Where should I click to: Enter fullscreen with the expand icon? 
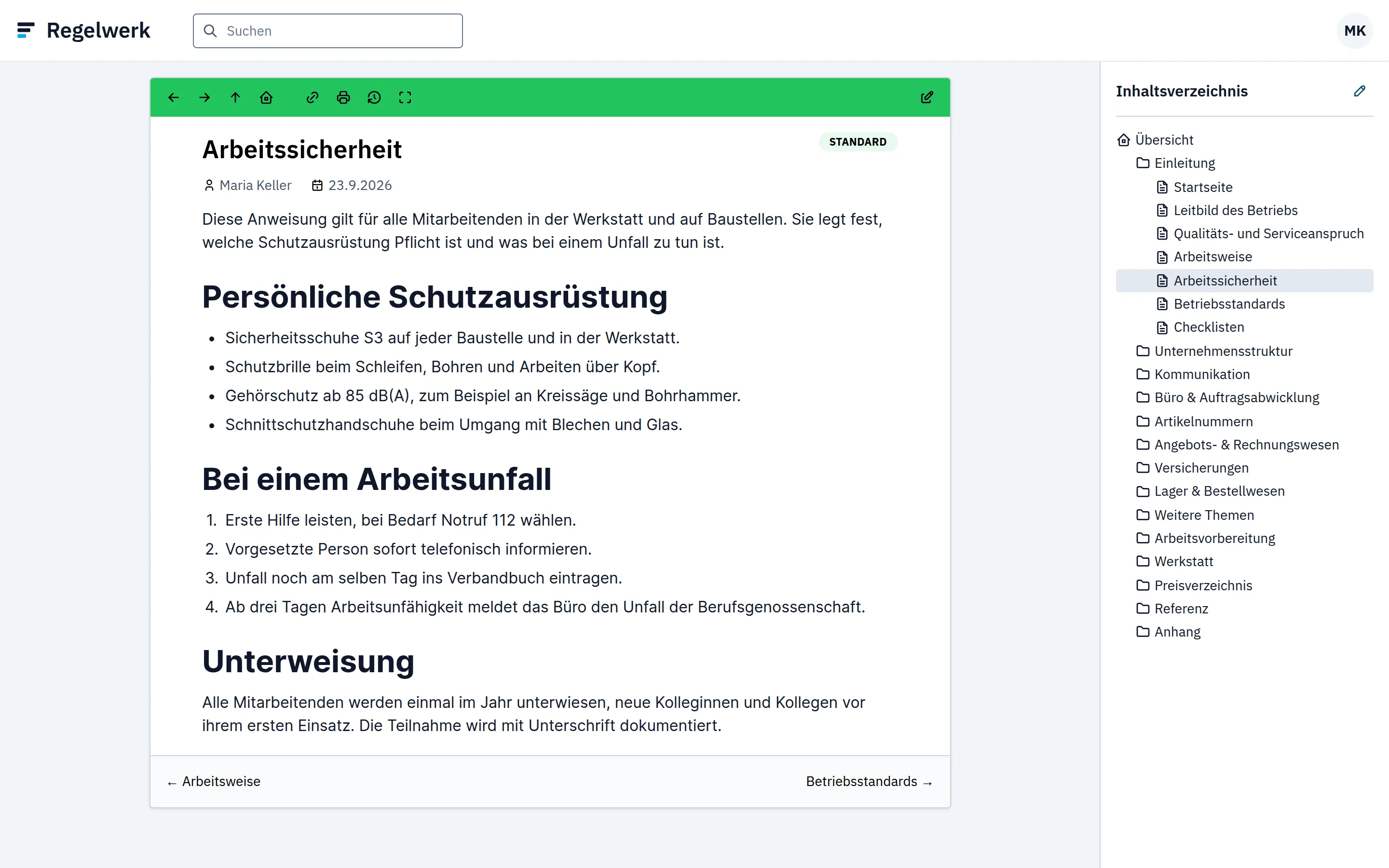(405, 97)
